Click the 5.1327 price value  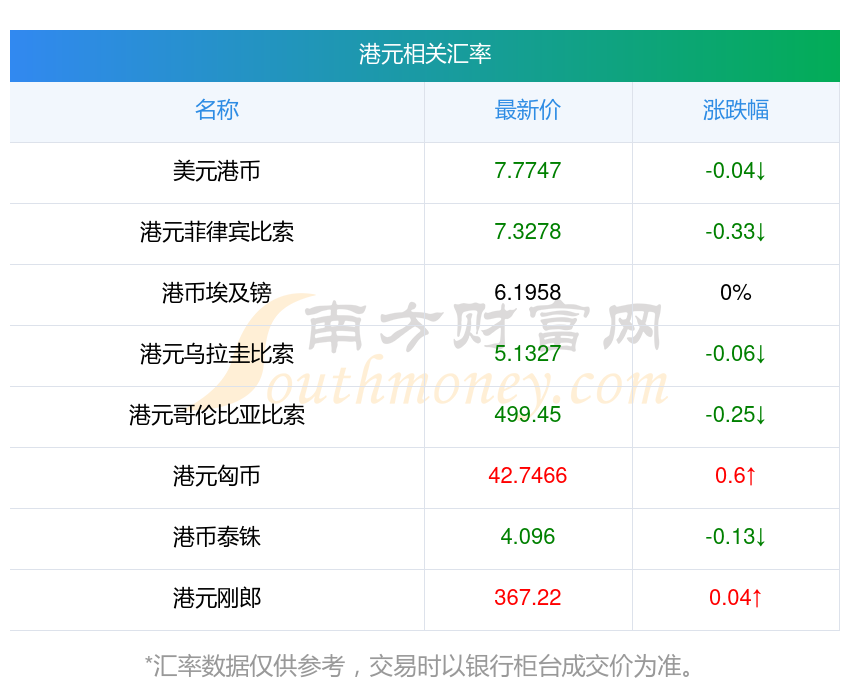tap(527, 354)
